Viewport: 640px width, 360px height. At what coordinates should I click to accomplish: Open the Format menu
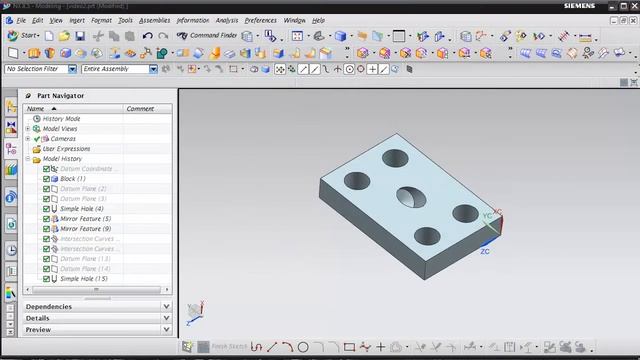coord(101,20)
